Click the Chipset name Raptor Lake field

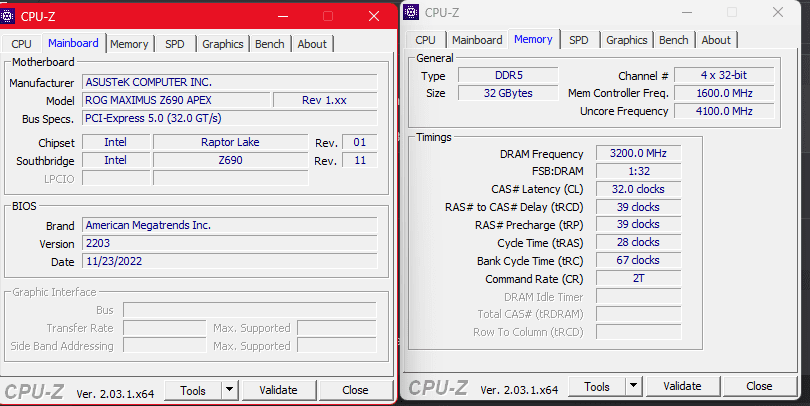230,142
